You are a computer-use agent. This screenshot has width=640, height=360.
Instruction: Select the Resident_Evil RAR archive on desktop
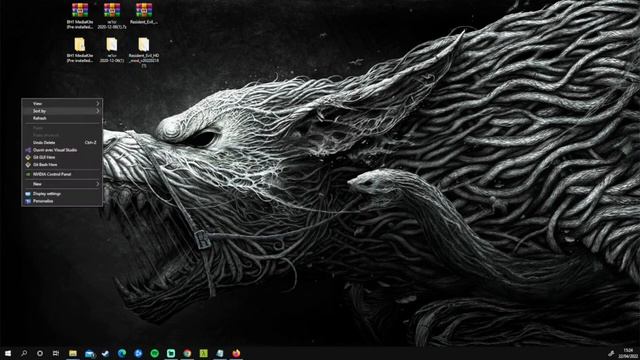tap(144, 10)
